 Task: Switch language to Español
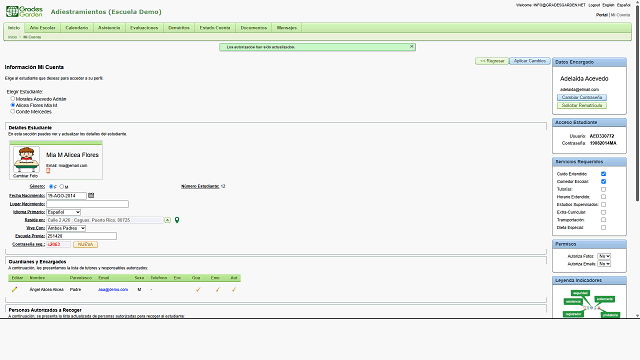coord(623,5)
